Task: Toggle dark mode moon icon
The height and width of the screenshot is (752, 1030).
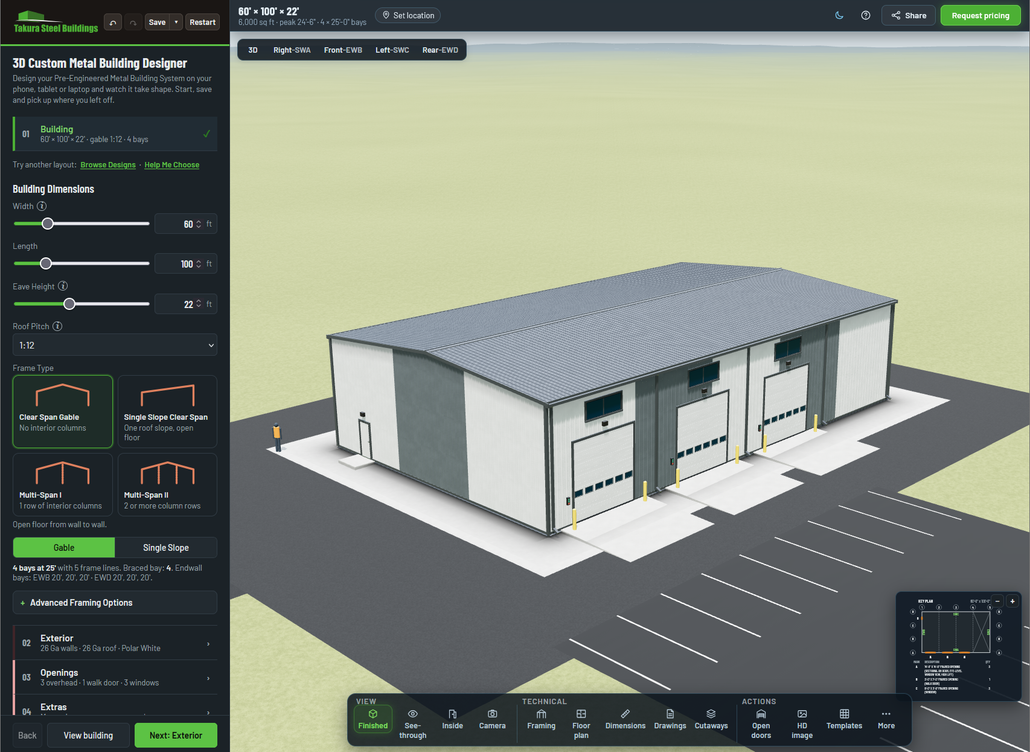Action: (839, 15)
